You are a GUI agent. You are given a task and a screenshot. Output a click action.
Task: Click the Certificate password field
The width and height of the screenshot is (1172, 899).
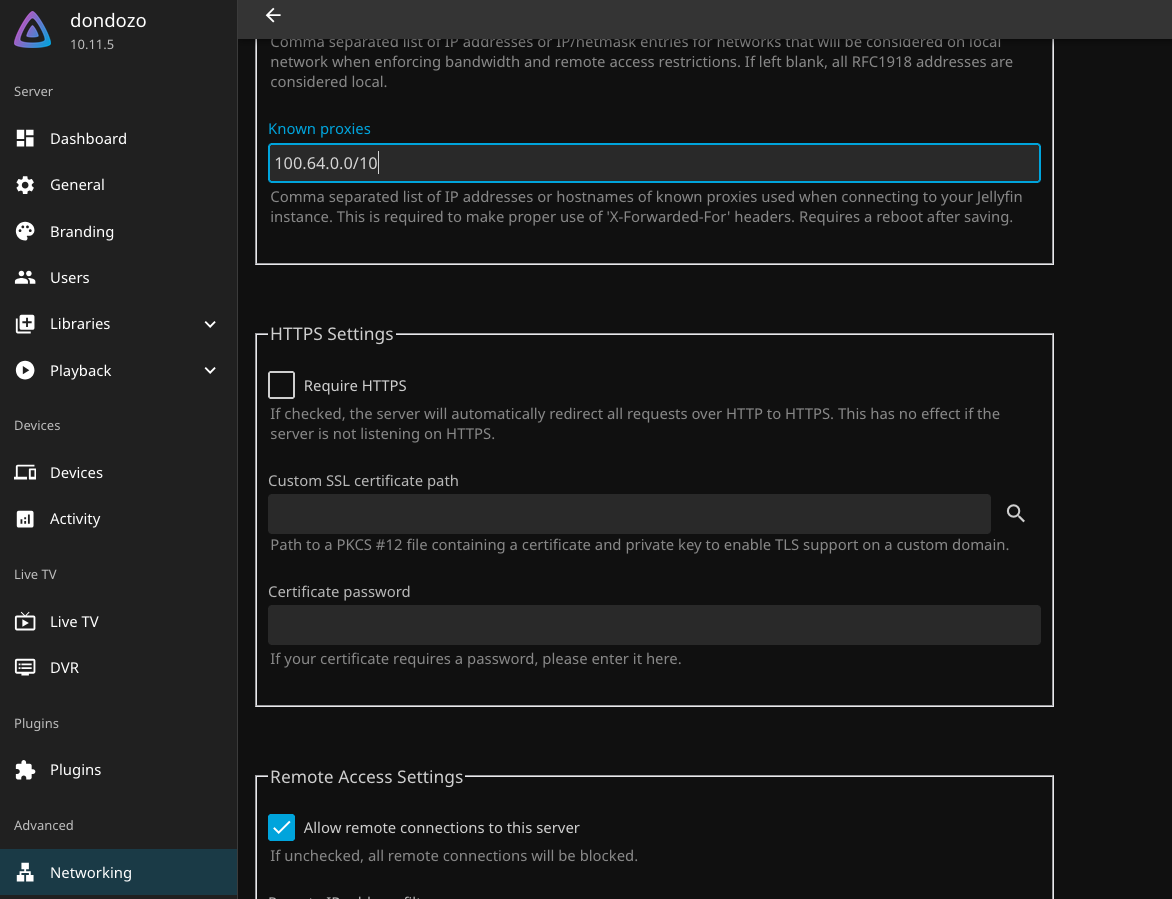point(654,625)
